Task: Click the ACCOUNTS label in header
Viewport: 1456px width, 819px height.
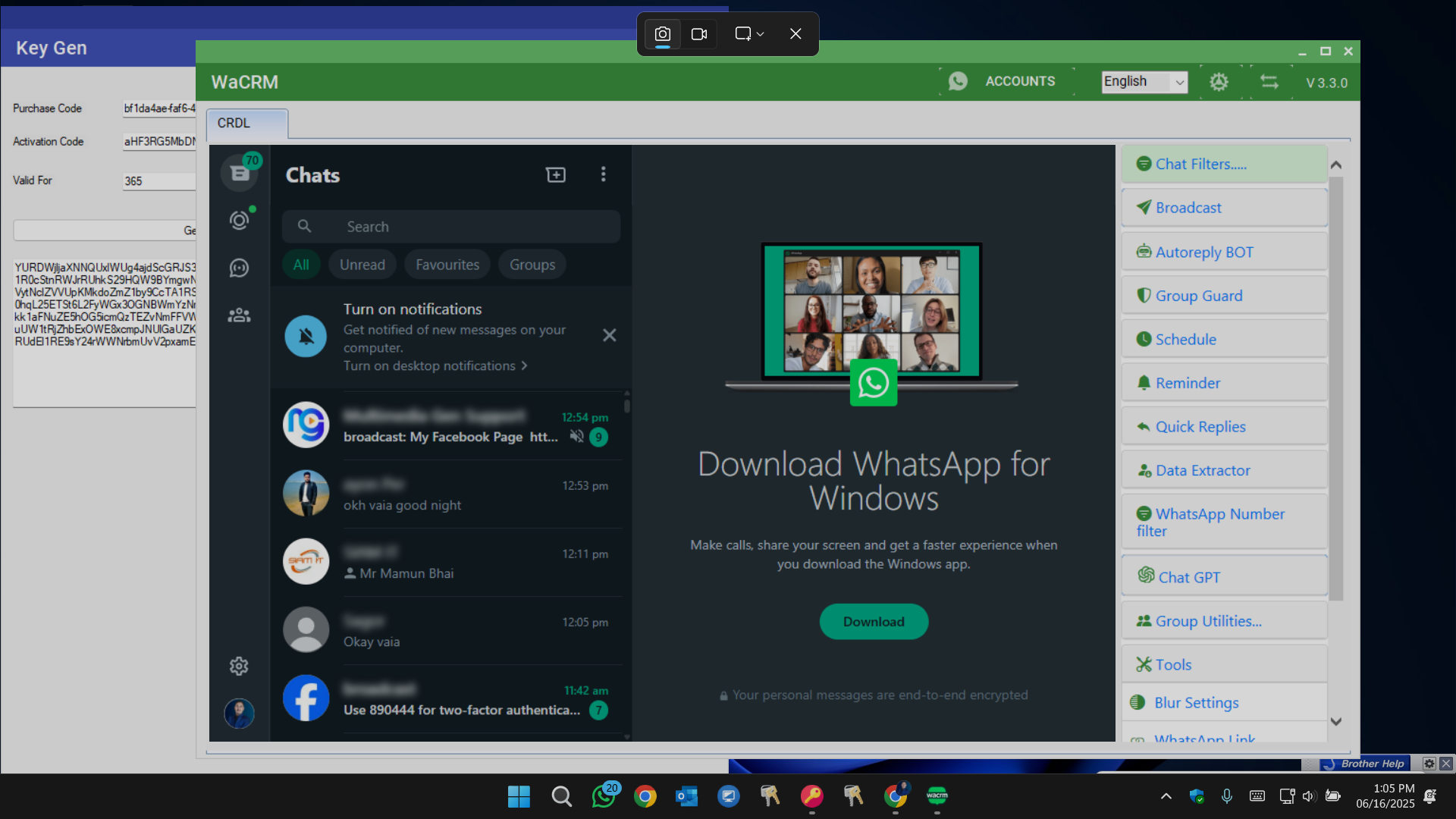Action: coord(1020,81)
